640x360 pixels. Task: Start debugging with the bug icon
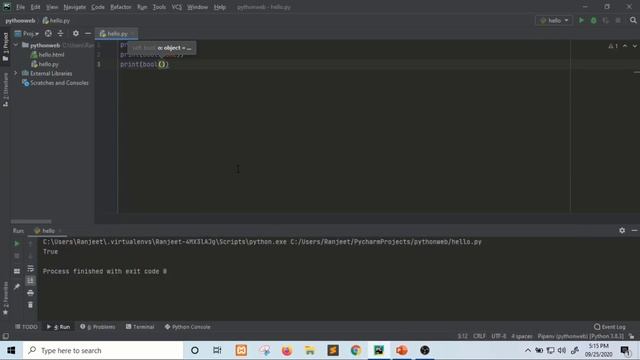pos(593,20)
